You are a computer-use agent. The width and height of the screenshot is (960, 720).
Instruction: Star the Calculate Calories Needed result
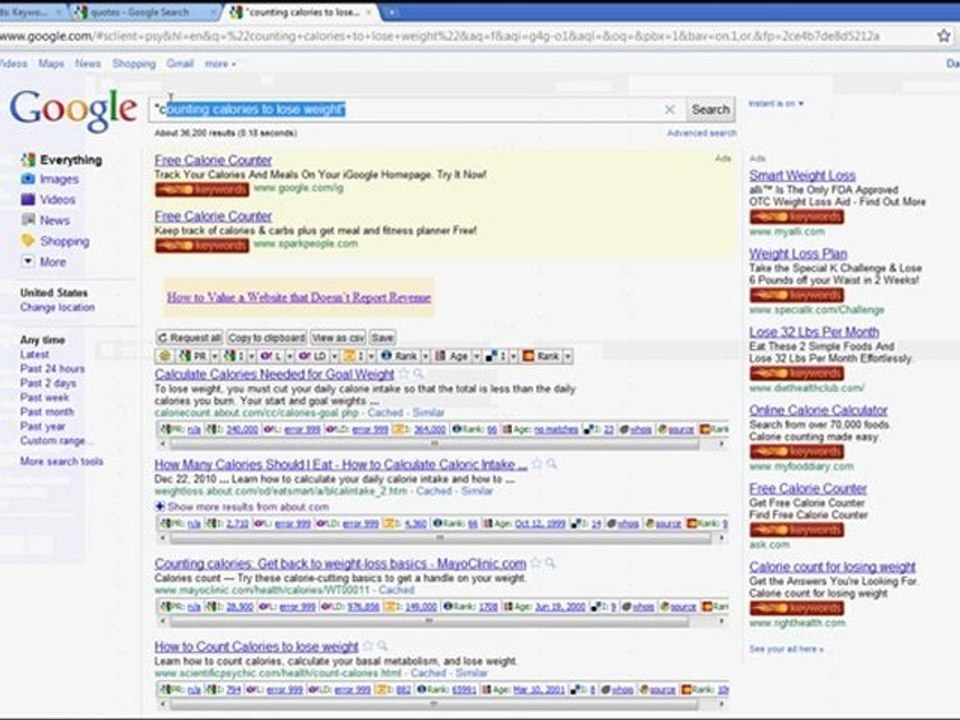click(404, 373)
